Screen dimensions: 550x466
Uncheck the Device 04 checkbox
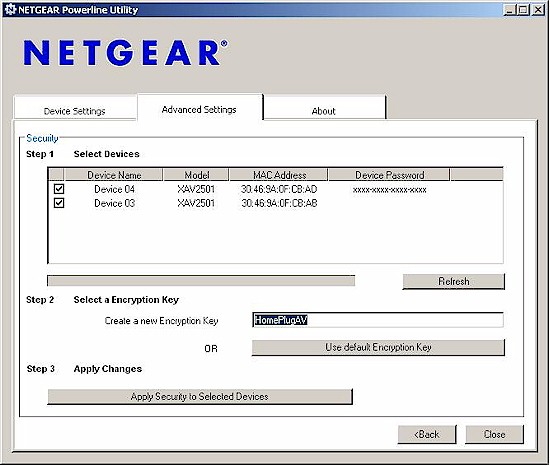coord(59,189)
